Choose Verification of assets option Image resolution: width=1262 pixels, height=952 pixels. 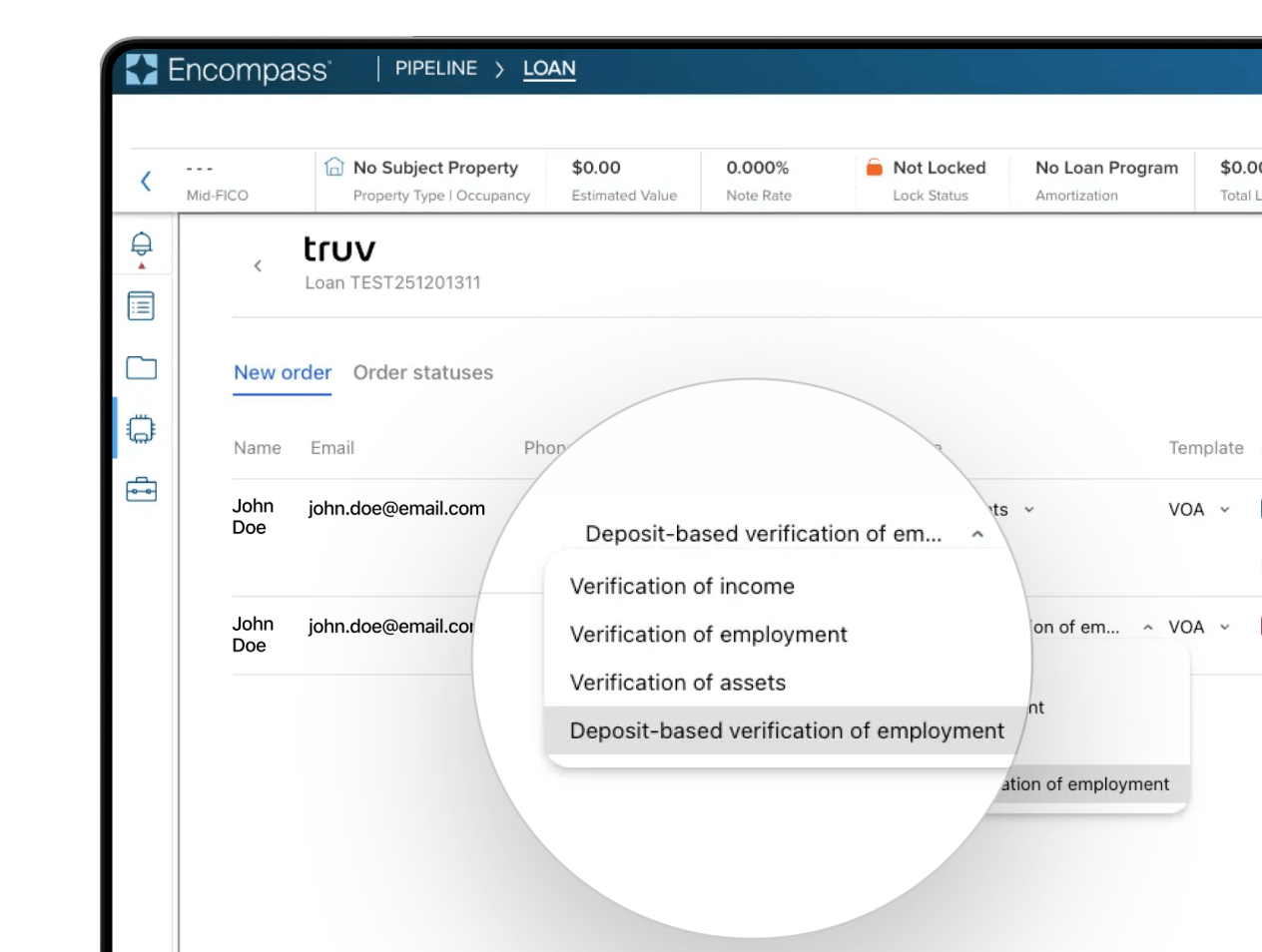pos(678,683)
